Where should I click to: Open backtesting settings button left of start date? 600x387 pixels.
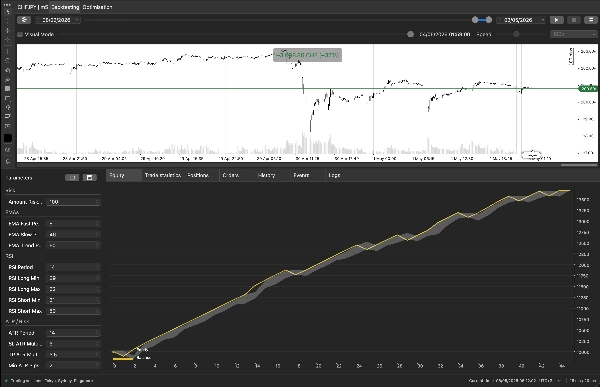pyautogui.click(x=24, y=20)
